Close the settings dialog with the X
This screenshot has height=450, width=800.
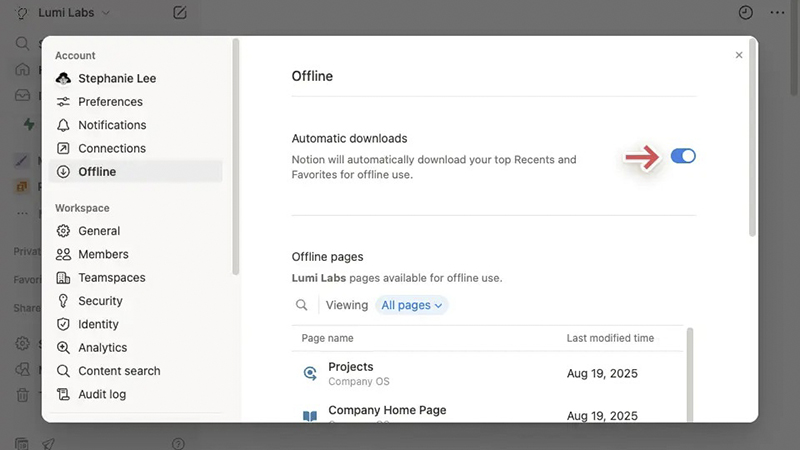click(739, 55)
